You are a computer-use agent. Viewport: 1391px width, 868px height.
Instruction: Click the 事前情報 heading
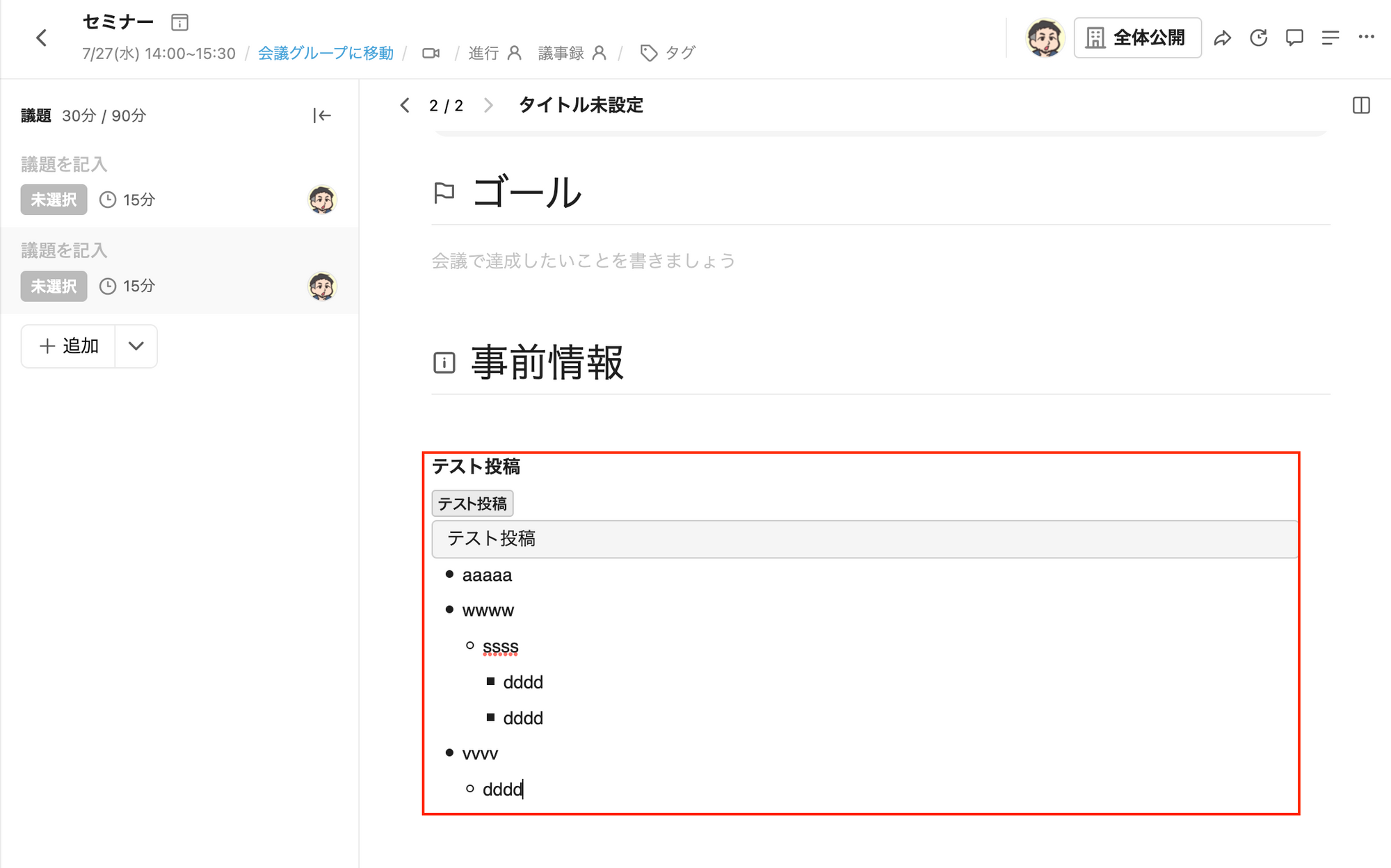tap(547, 362)
